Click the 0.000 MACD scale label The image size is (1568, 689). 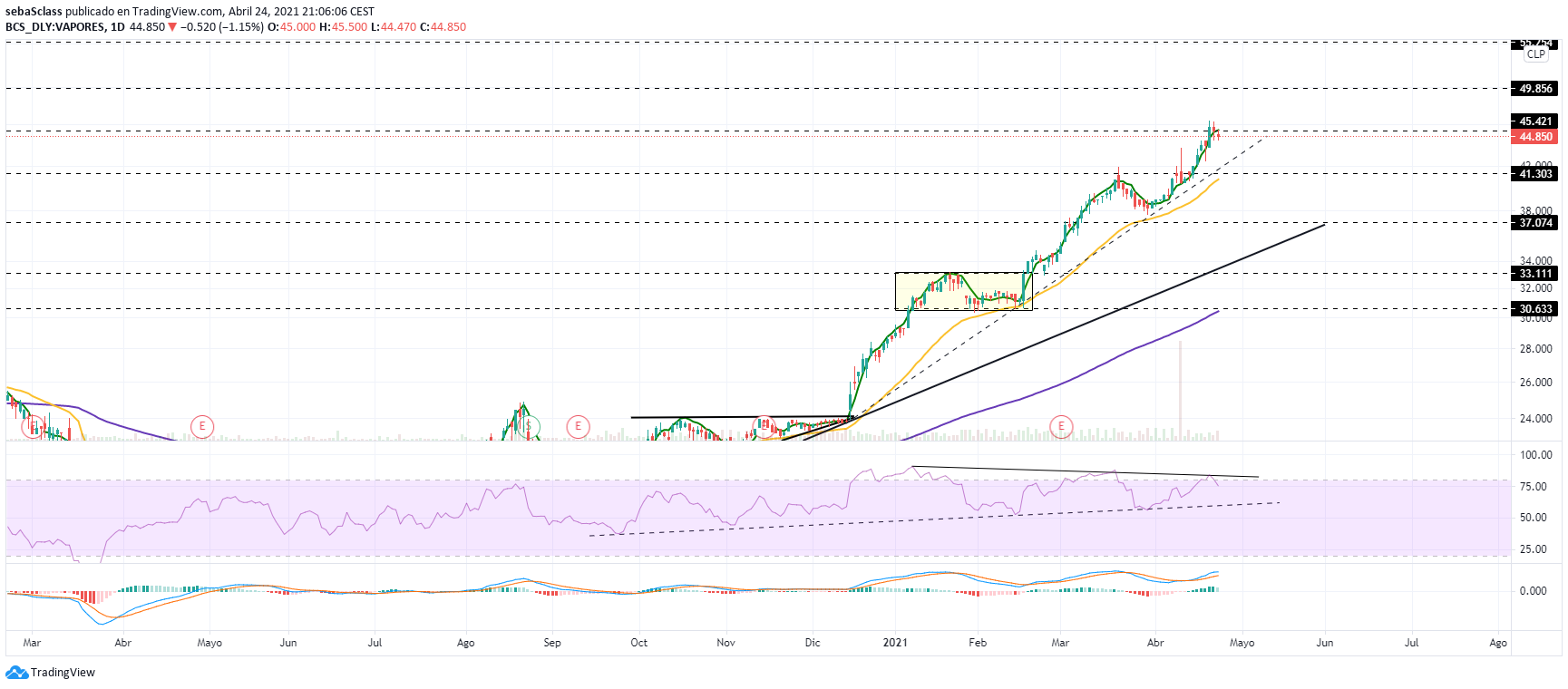[1533, 591]
